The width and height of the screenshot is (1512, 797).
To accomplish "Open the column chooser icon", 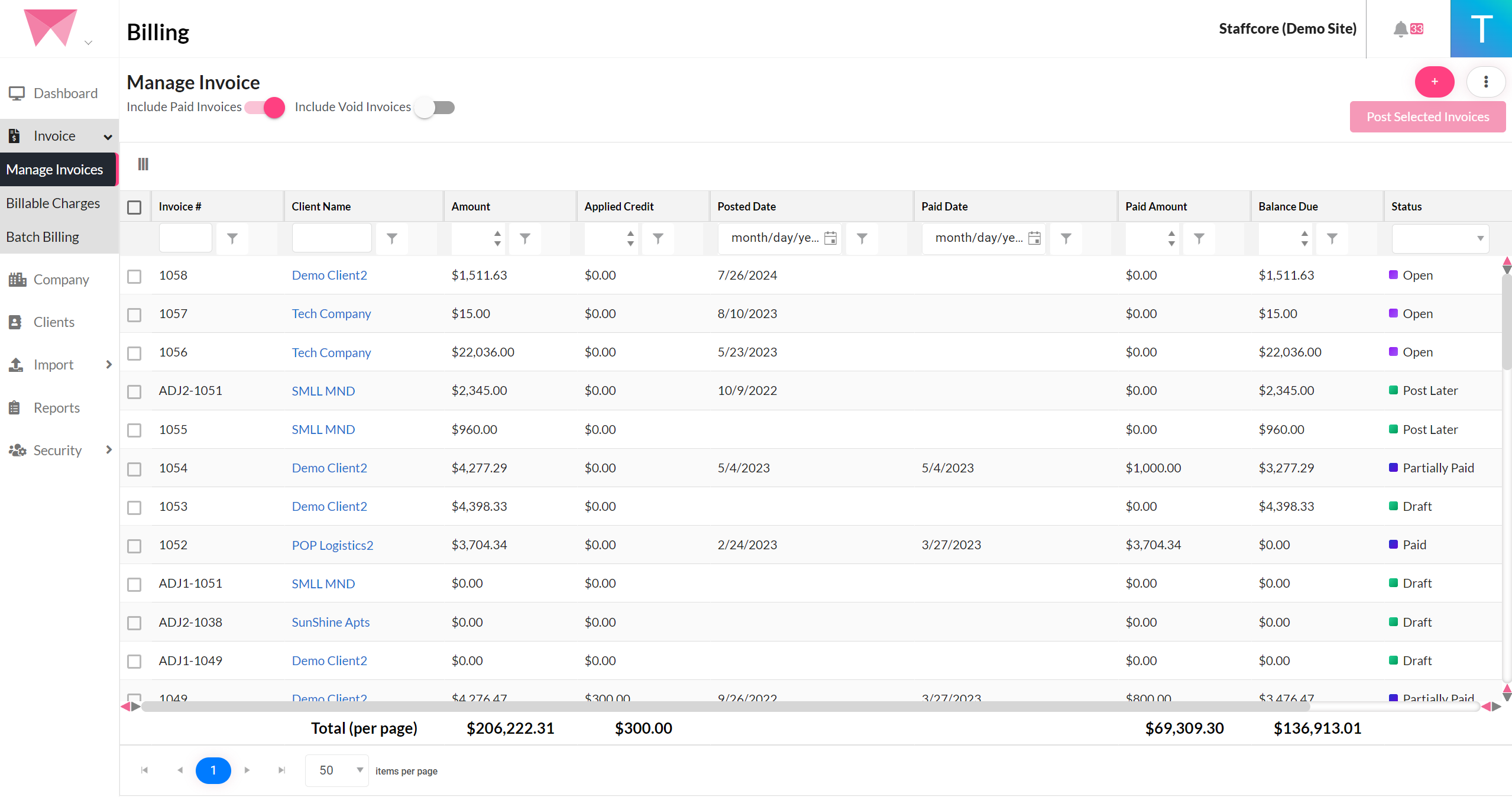I will (x=143, y=164).
